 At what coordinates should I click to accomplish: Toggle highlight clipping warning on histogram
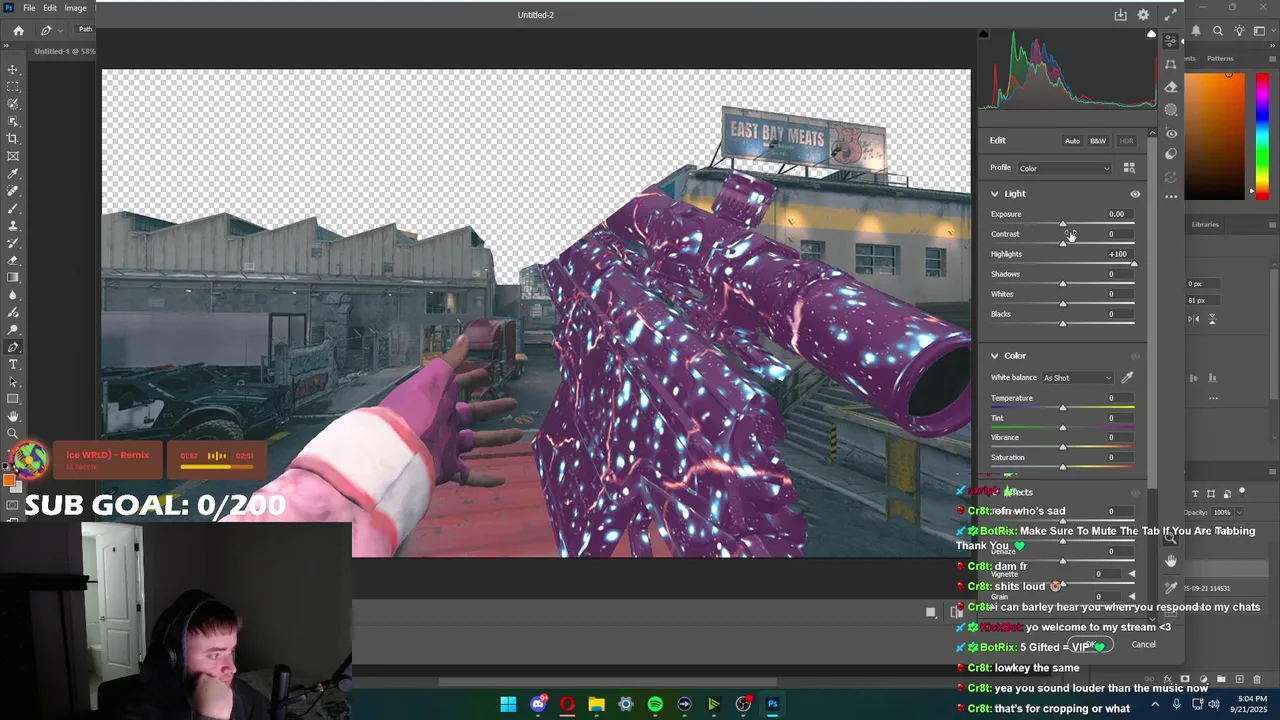point(1151,34)
